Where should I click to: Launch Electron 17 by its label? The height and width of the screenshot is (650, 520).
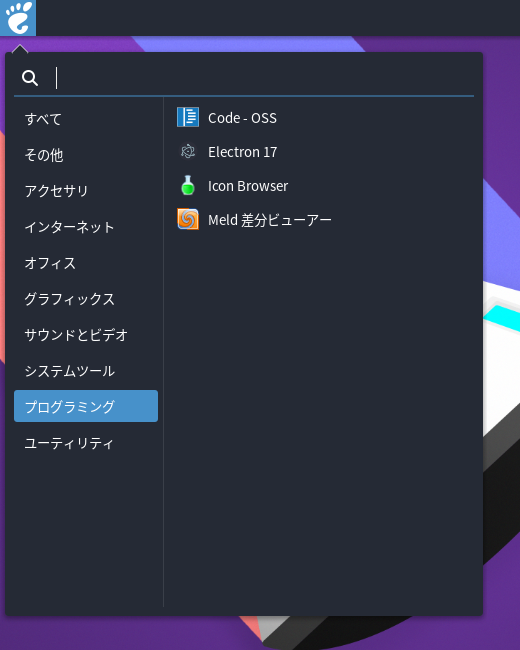pyautogui.click(x=242, y=152)
